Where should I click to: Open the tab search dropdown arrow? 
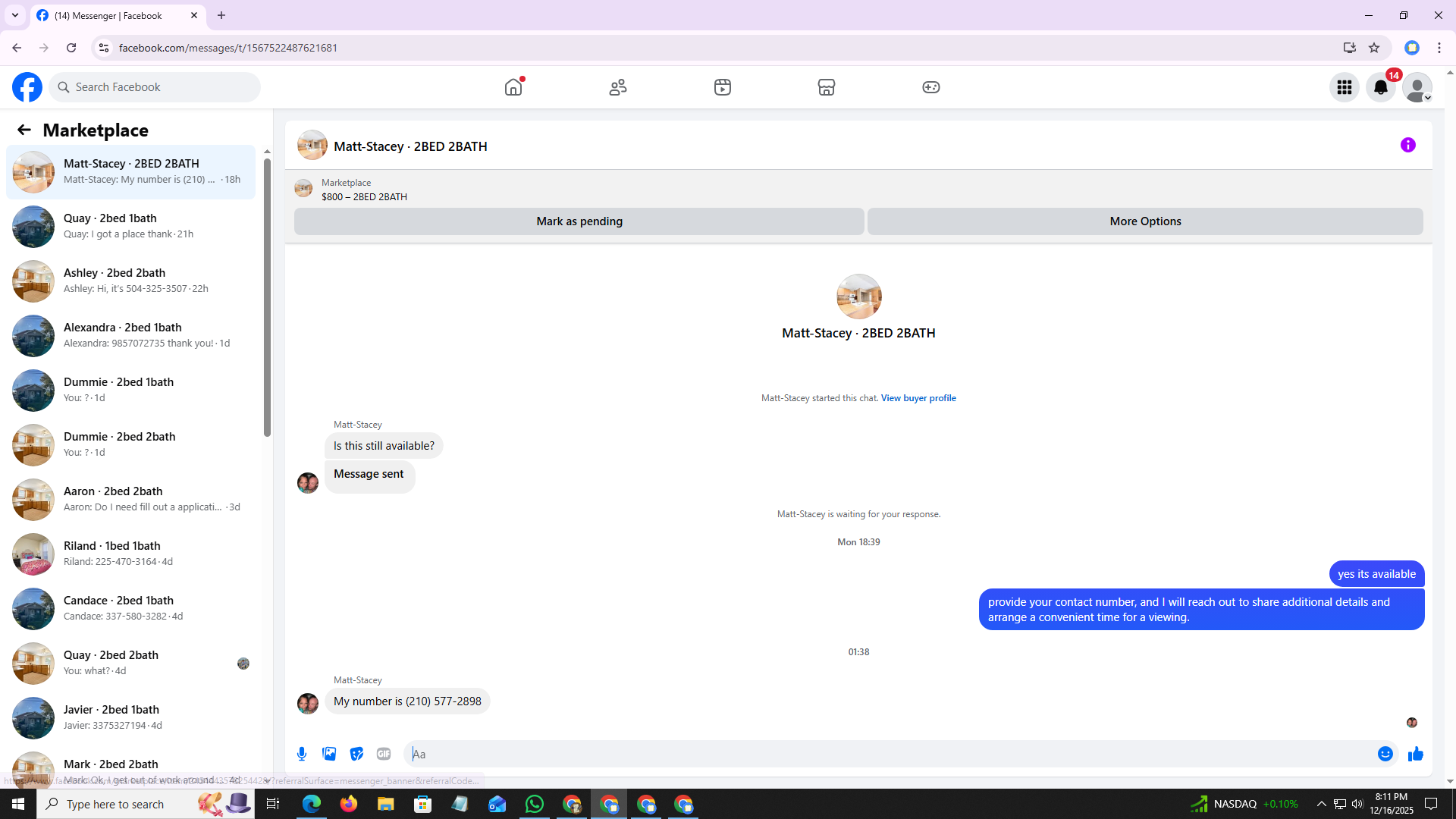15,15
